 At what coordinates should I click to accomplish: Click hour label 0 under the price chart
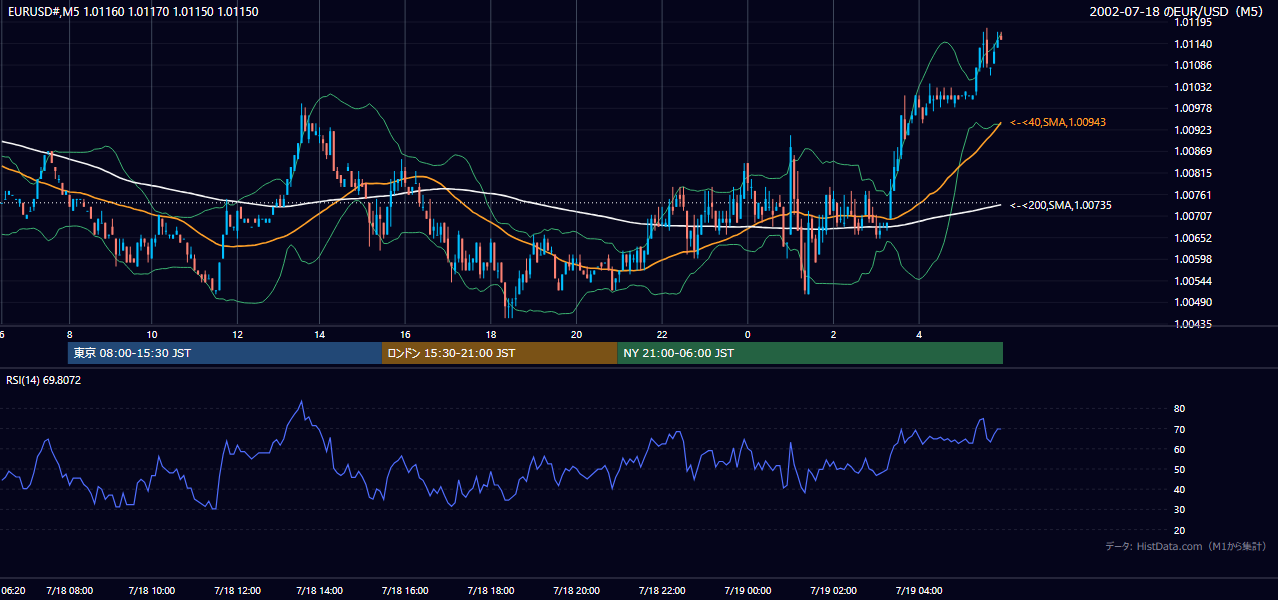click(747, 334)
